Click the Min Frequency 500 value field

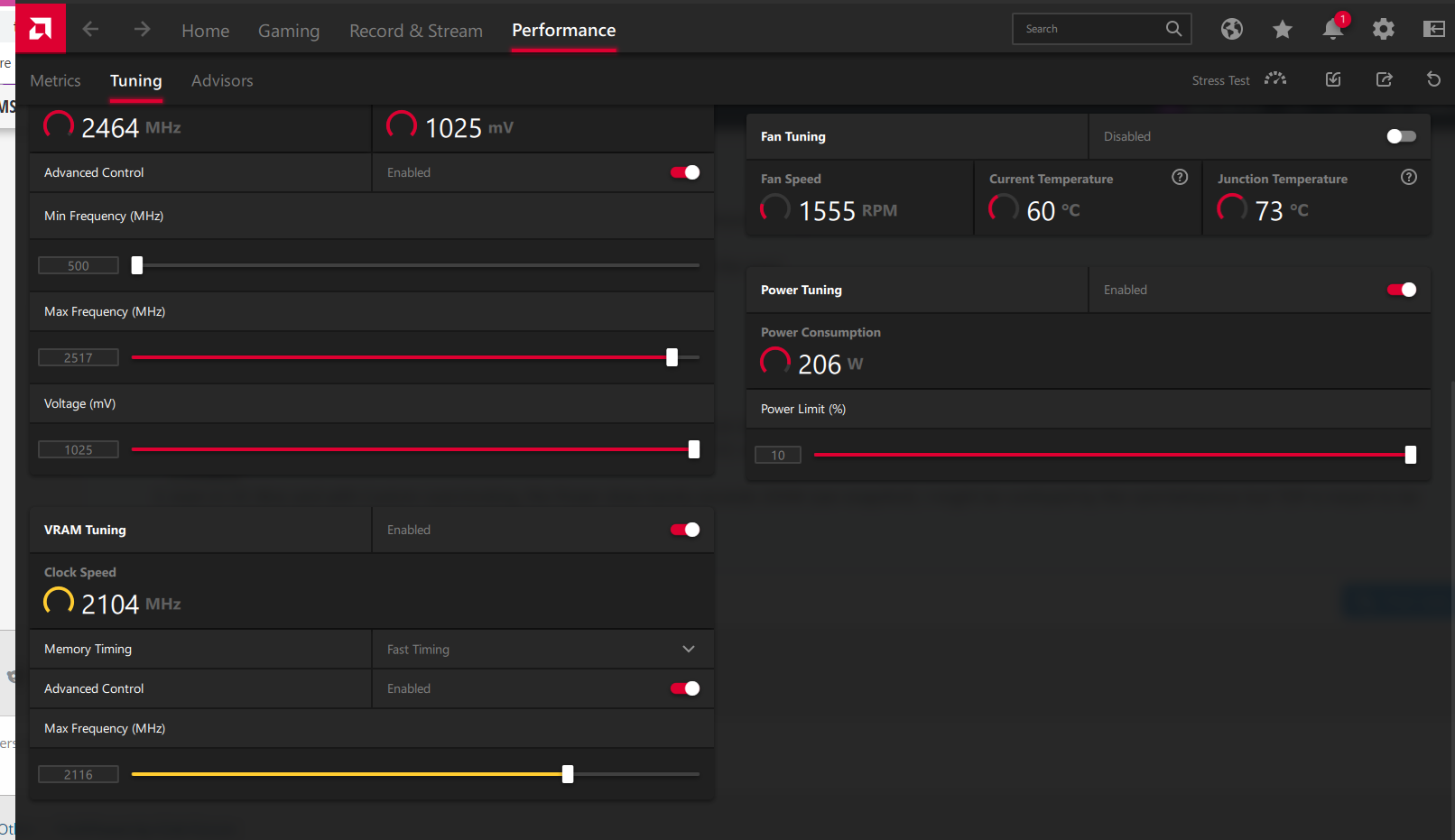coord(79,265)
